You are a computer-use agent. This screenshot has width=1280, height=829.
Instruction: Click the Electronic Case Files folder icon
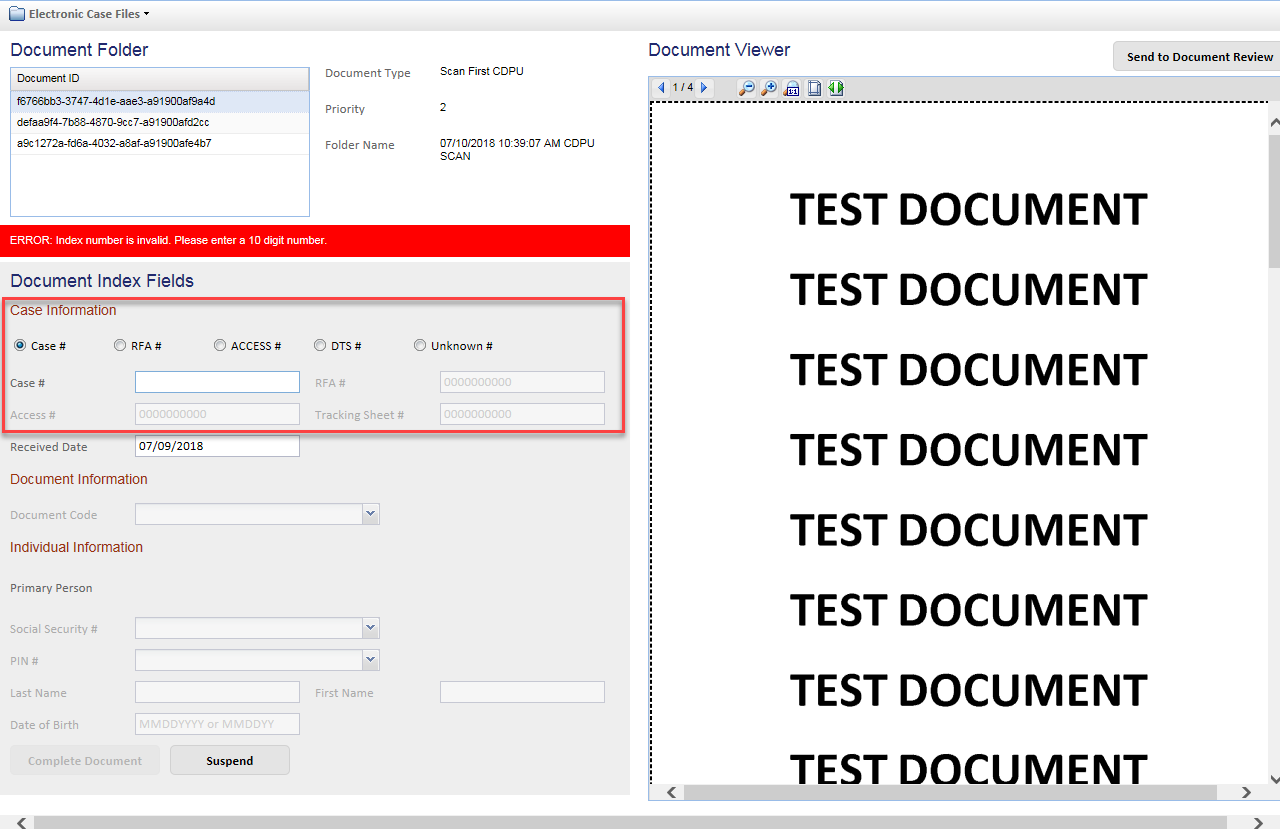click(17, 14)
